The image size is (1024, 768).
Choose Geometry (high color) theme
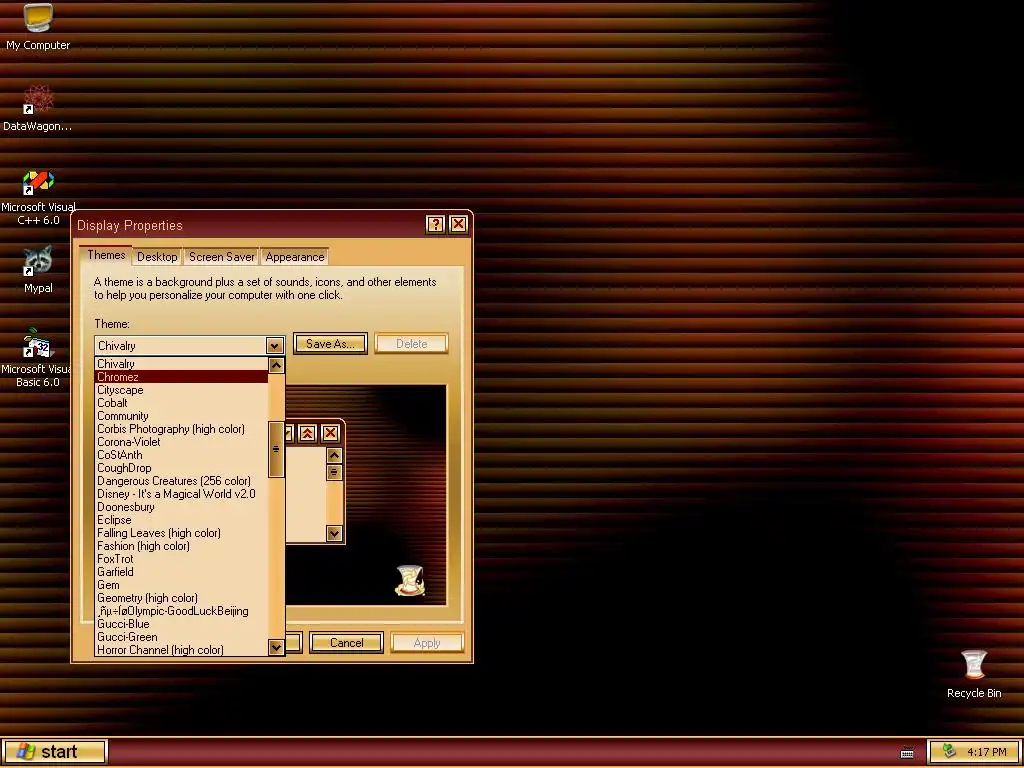click(x=182, y=598)
